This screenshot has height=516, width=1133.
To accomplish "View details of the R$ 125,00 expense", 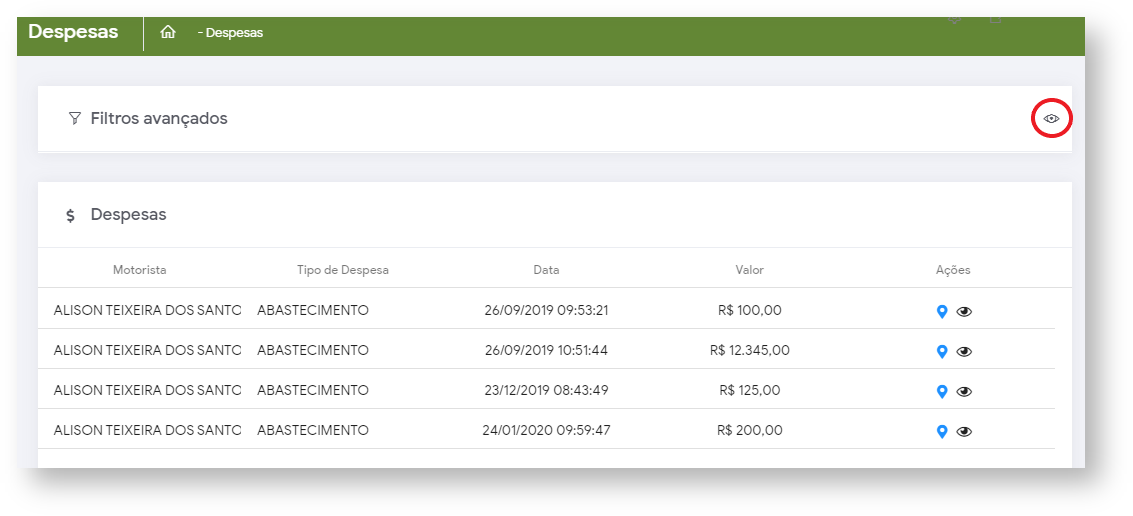I will tap(964, 391).
